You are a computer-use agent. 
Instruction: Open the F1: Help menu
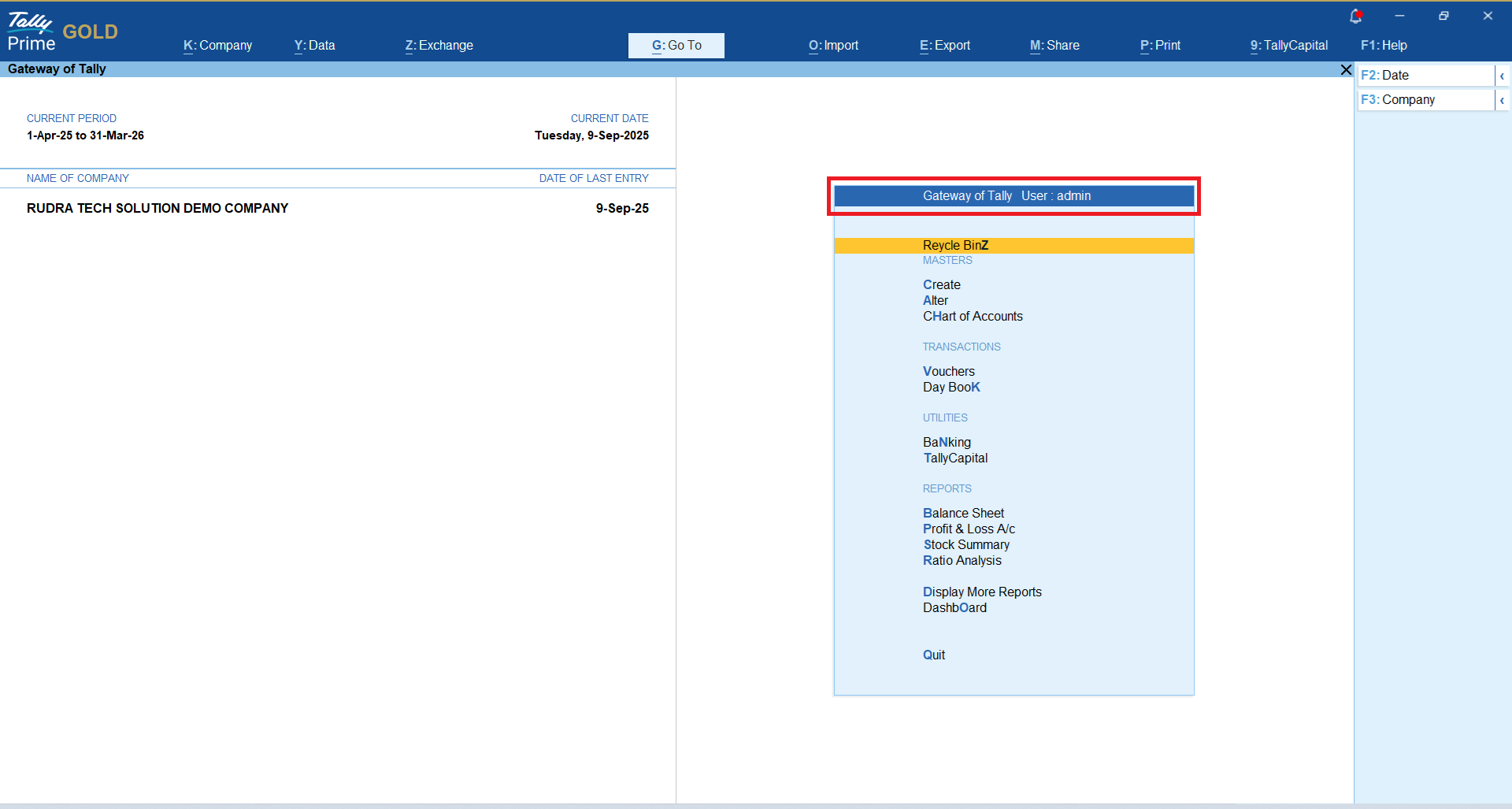pyautogui.click(x=1383, y=46)
